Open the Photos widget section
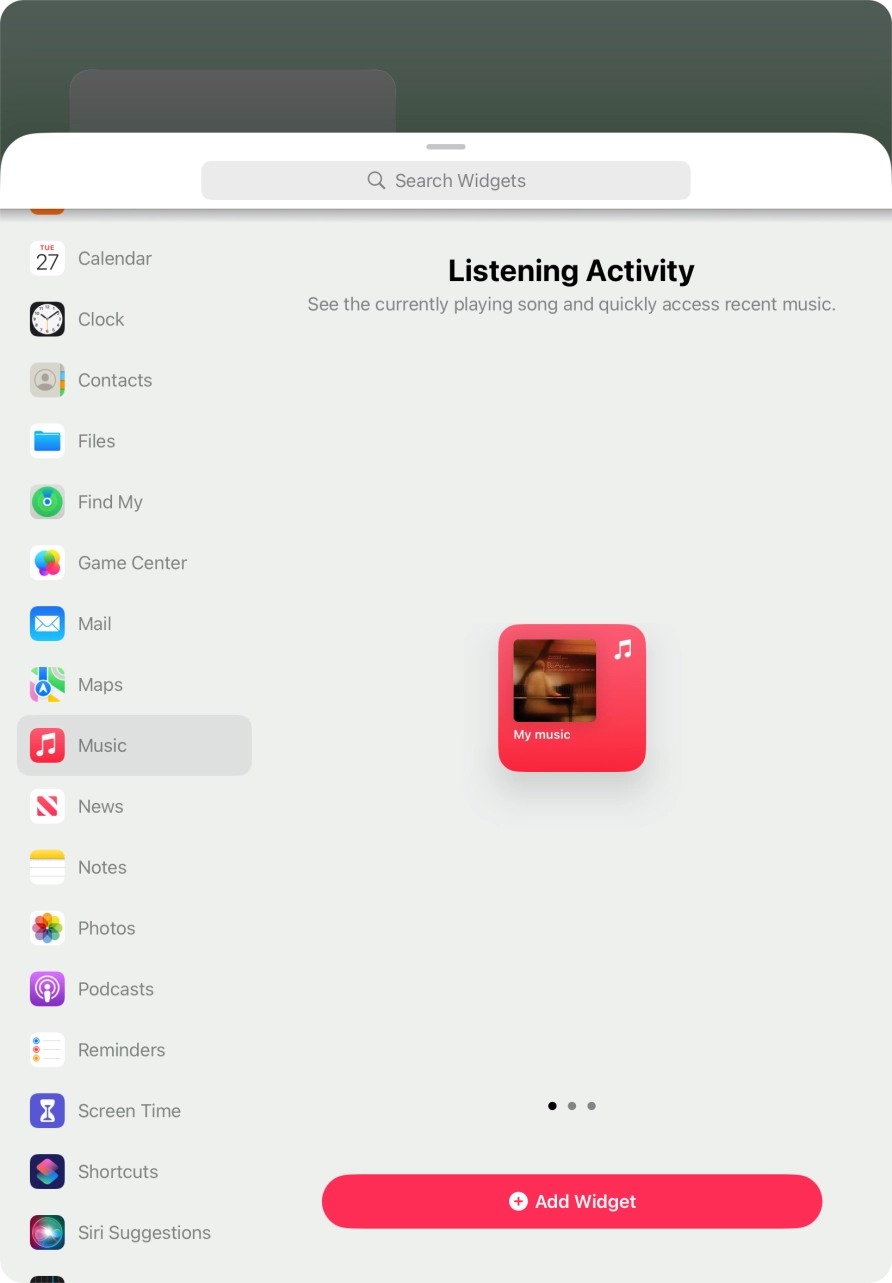 pyautogui.click(x=47, y=928)
